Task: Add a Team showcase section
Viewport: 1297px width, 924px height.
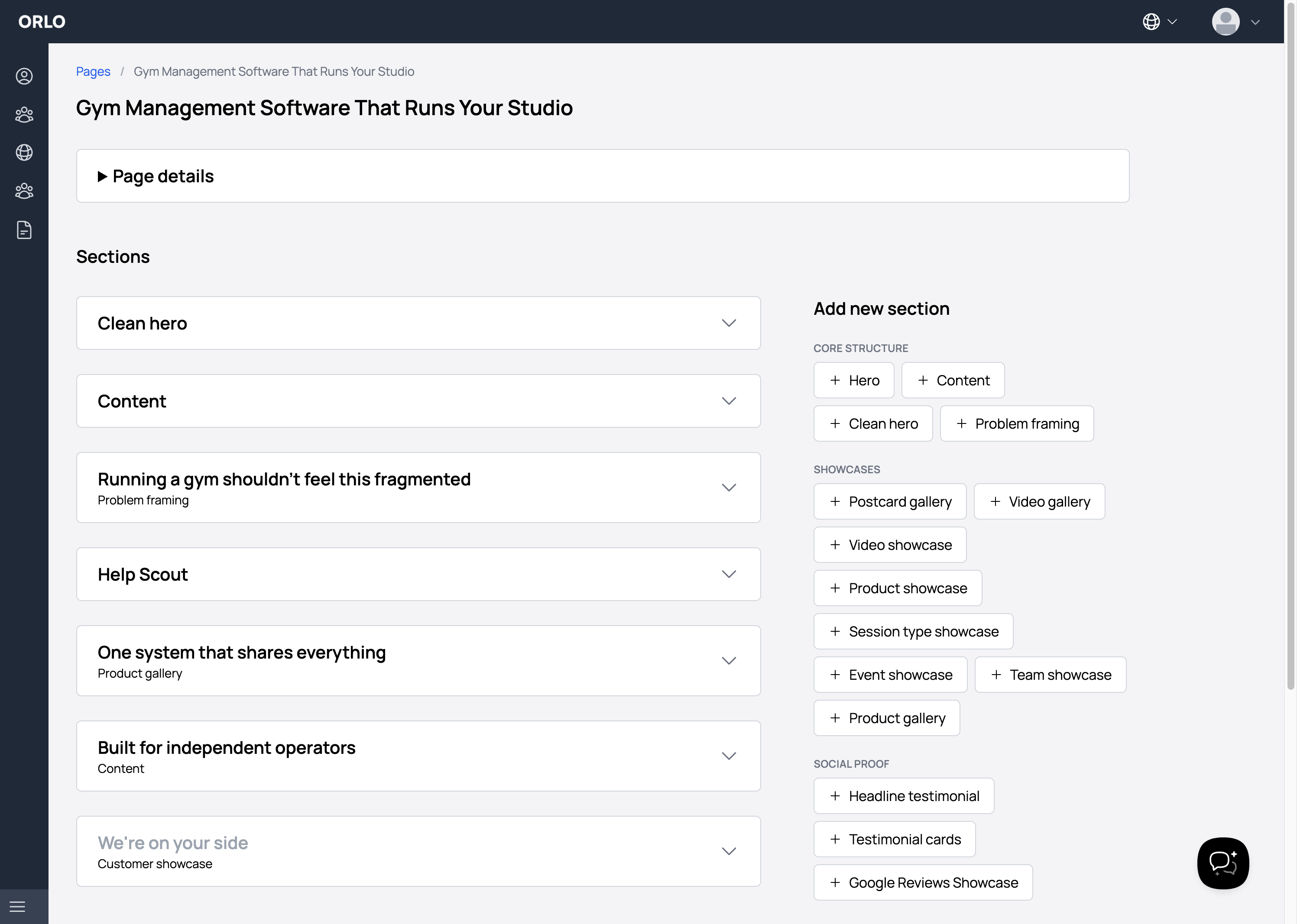Action: point(1050,674)
